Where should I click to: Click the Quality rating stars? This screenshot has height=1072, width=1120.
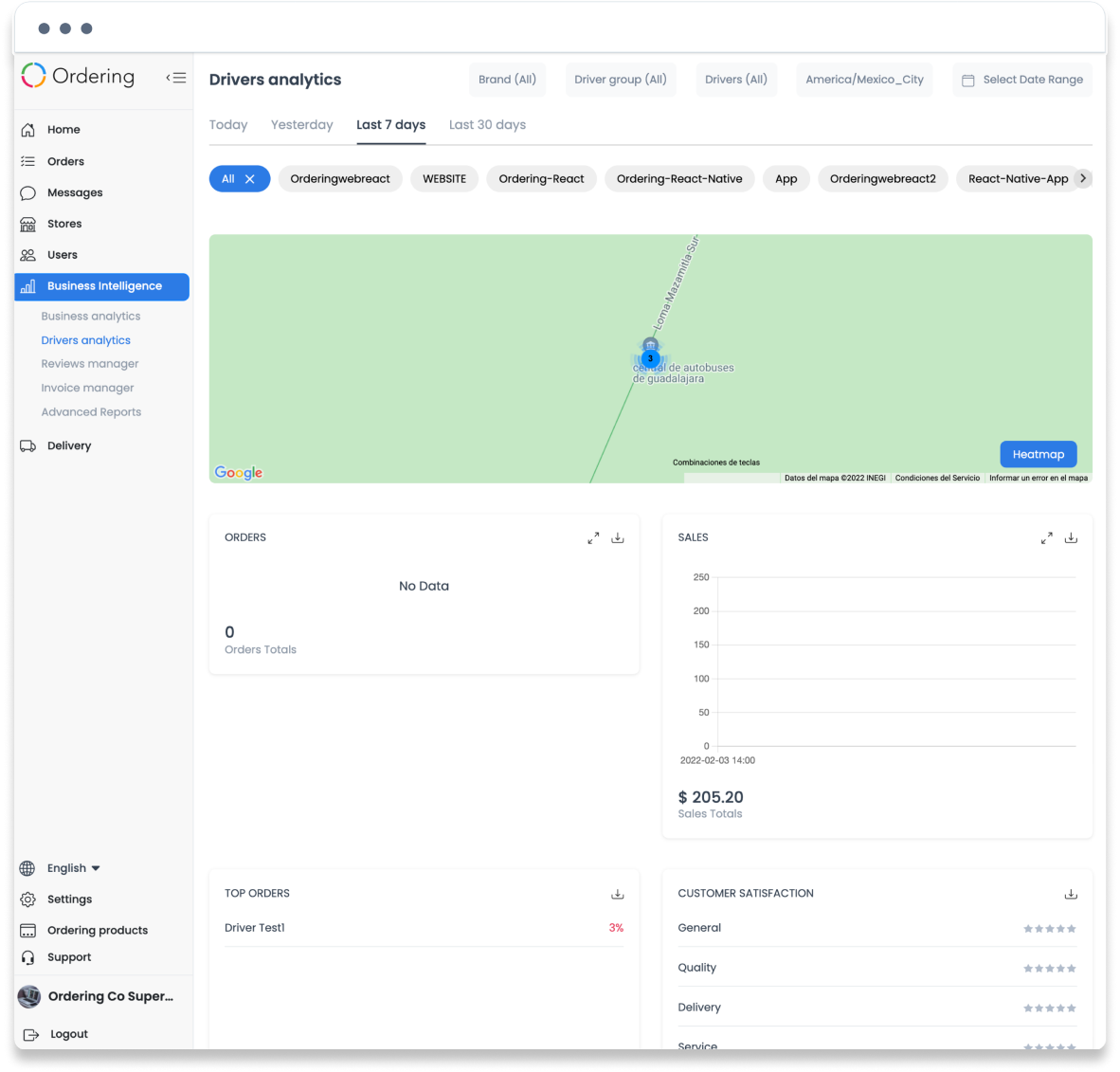[1049, 969]
